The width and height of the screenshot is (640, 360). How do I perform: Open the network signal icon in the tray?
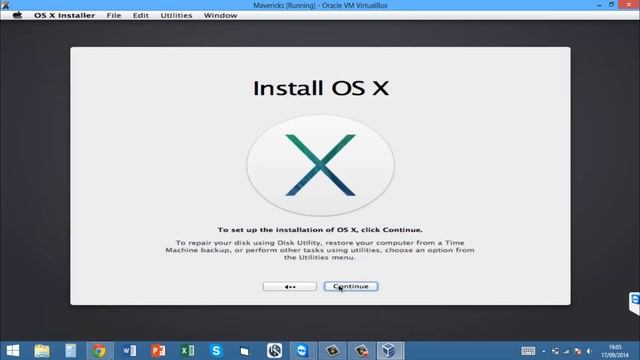click(567, 351)
